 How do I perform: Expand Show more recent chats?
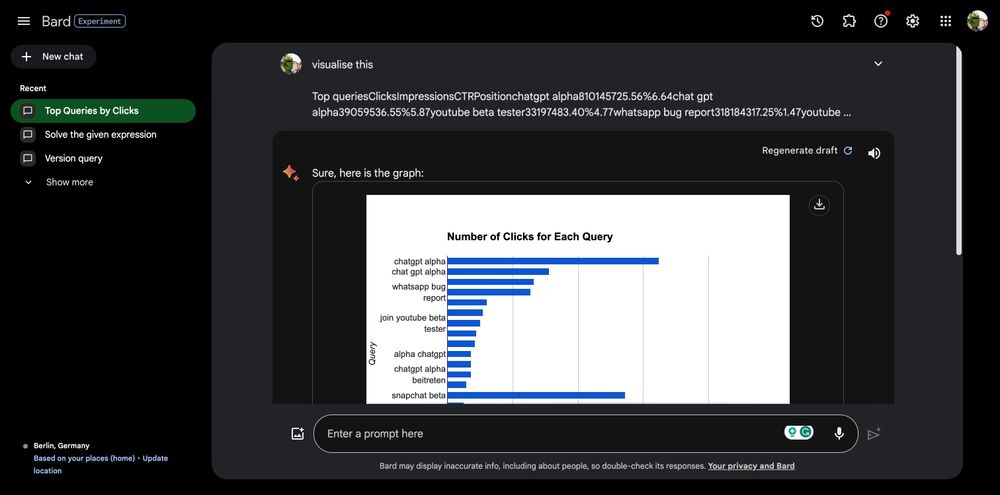point(68,182)
